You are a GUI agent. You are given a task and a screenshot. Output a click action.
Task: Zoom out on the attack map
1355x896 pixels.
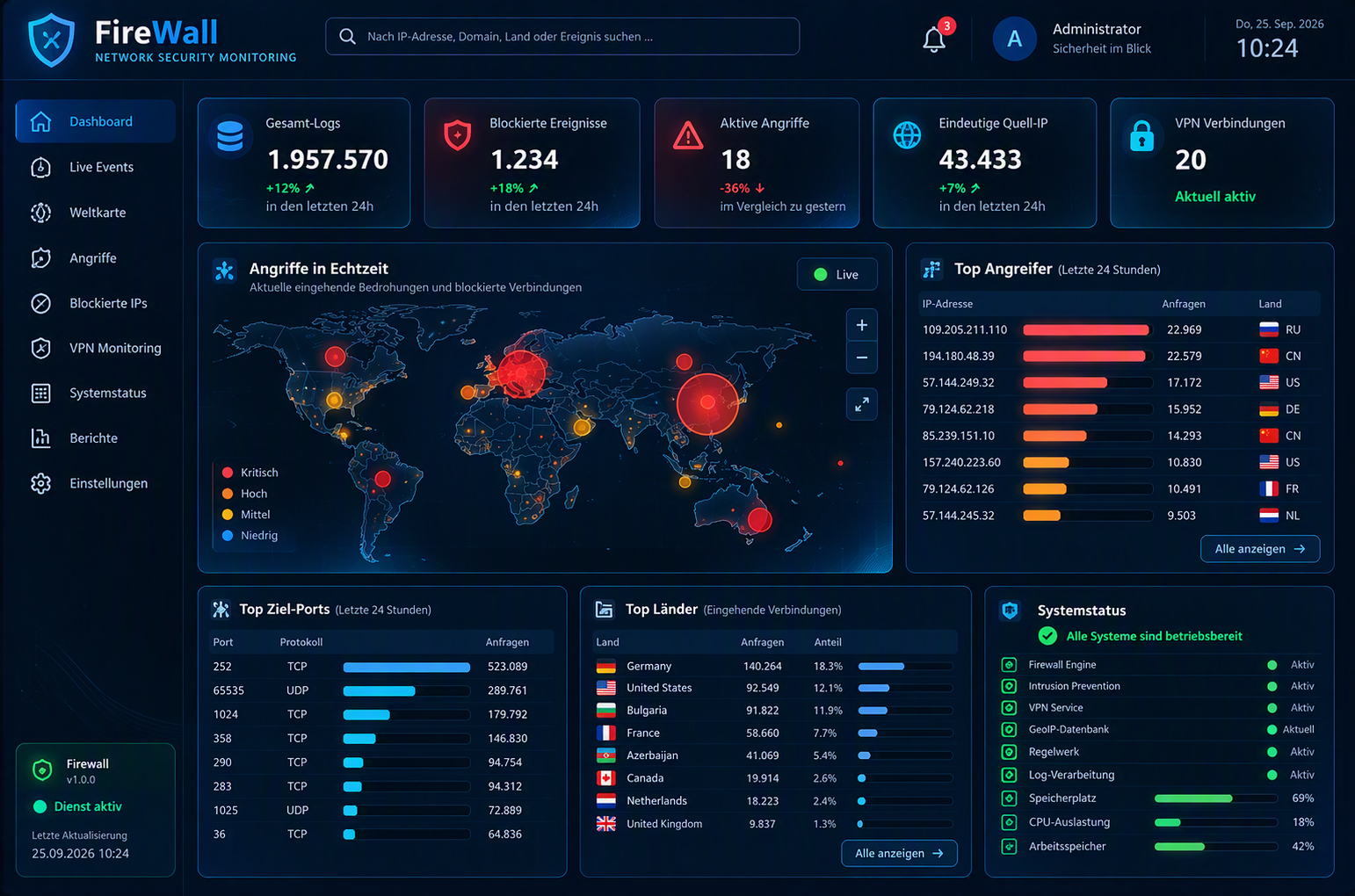[x=862, y=358]
